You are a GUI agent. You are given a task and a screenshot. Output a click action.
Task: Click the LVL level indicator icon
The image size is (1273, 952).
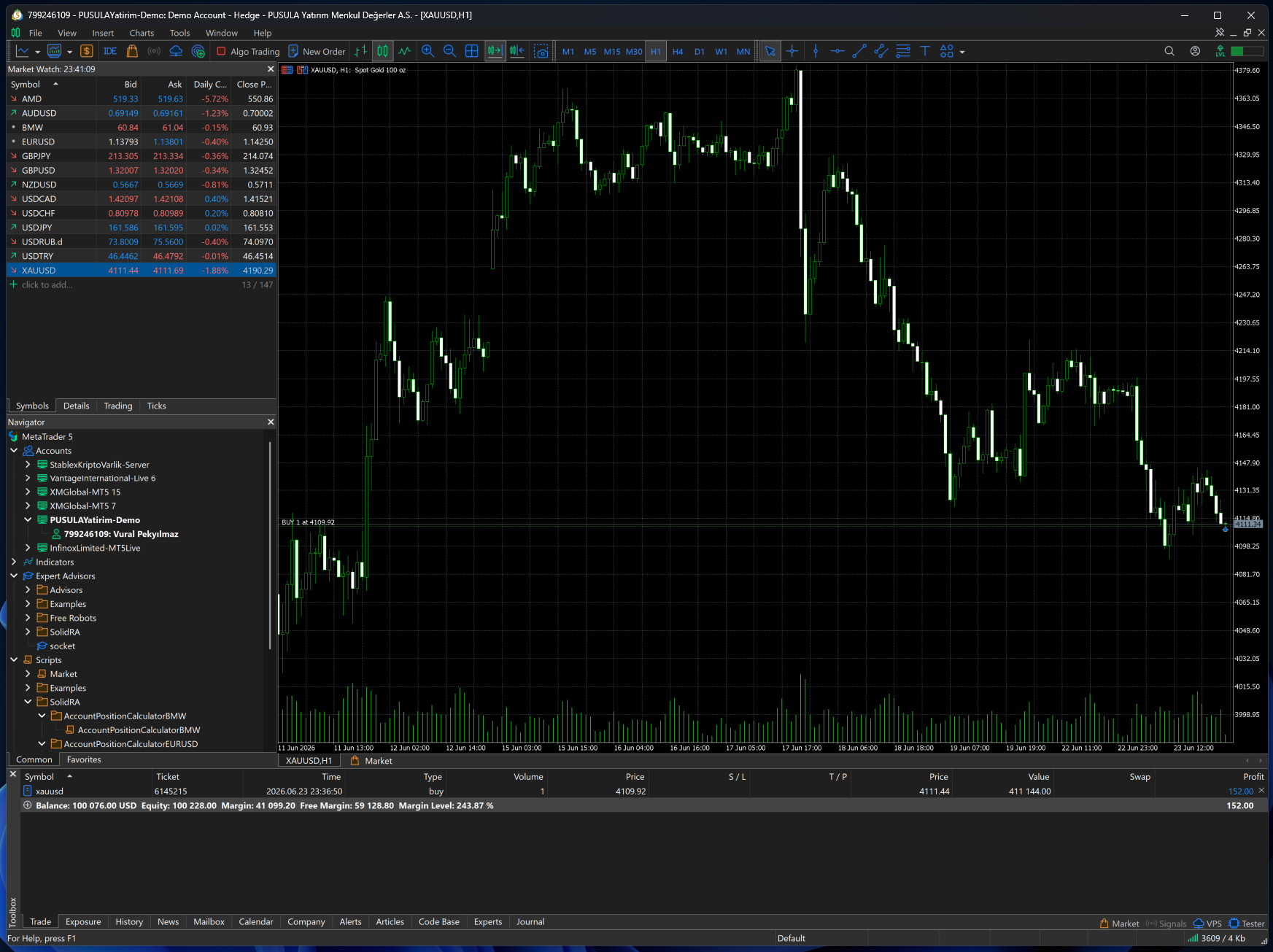[x=1220, y=51]
